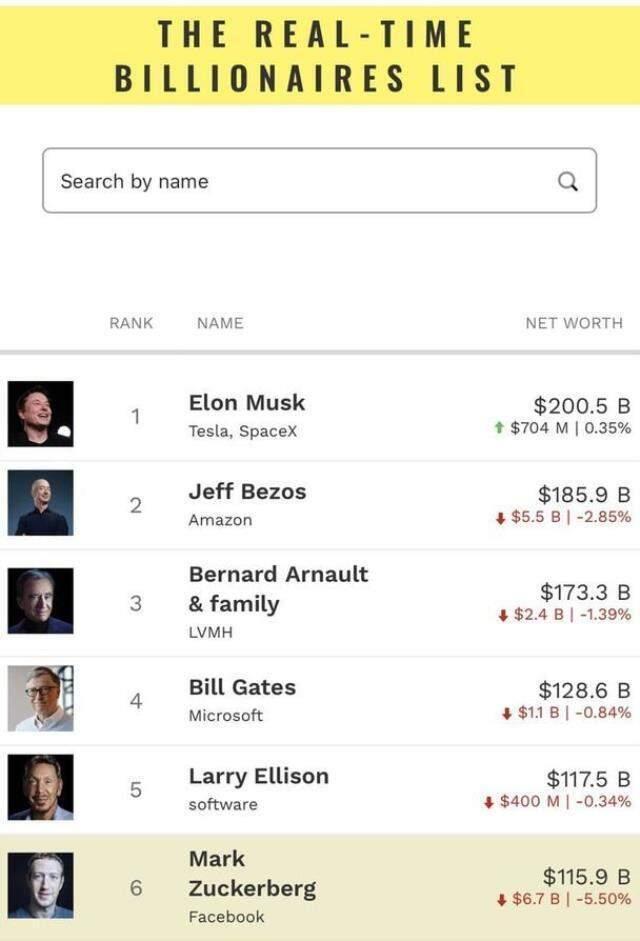Open Bill Gates's billionaire profile
Screen dimensions: 640x941
pos(241,687)
